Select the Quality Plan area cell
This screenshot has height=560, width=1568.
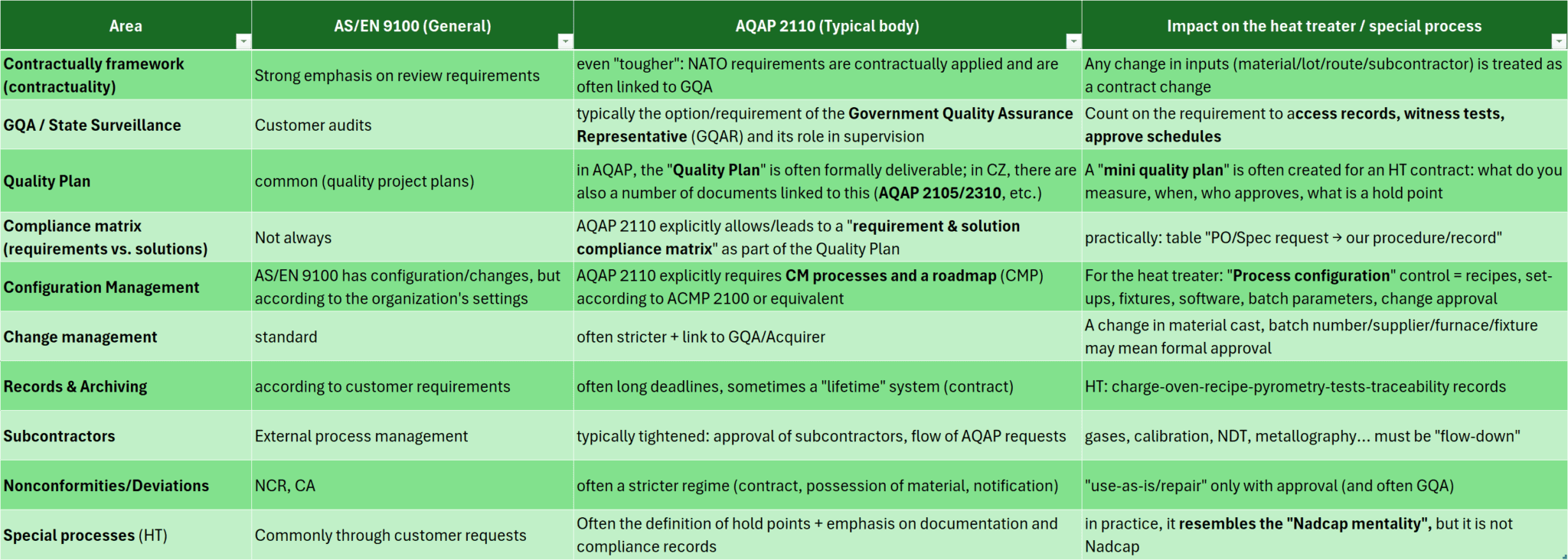click(126, 181)
